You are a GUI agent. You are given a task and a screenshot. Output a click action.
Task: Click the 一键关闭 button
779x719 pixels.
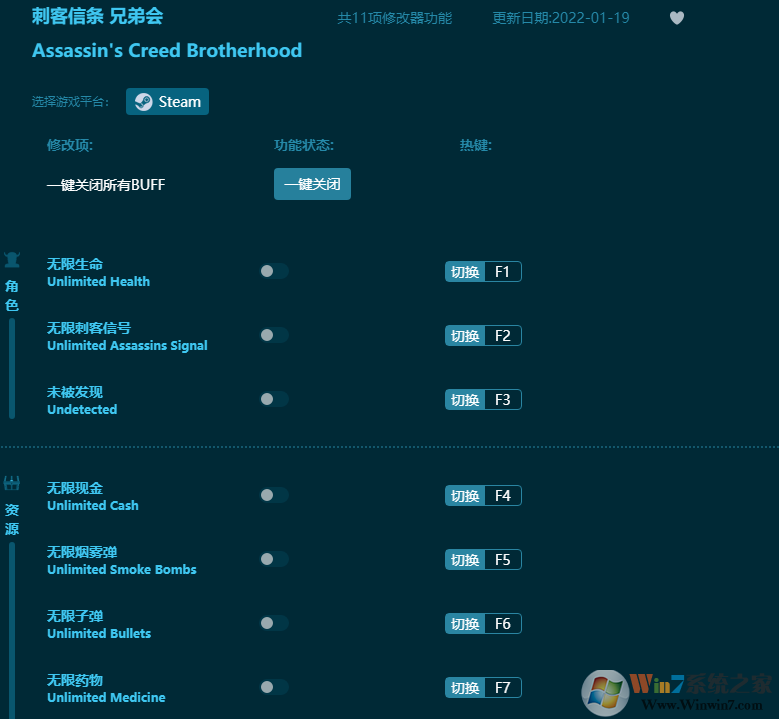tap(312, 184)
